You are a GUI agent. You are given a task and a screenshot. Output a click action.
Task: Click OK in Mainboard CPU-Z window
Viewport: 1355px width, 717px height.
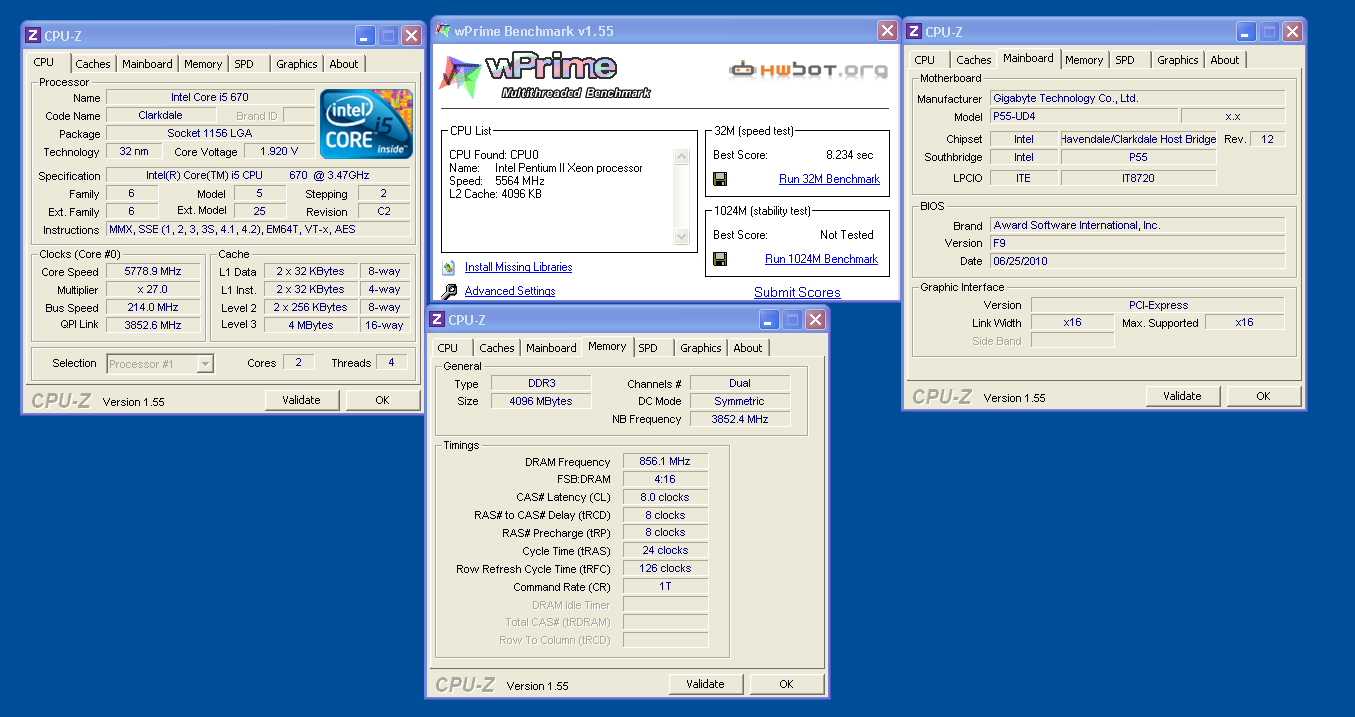tap(1263, 396)
